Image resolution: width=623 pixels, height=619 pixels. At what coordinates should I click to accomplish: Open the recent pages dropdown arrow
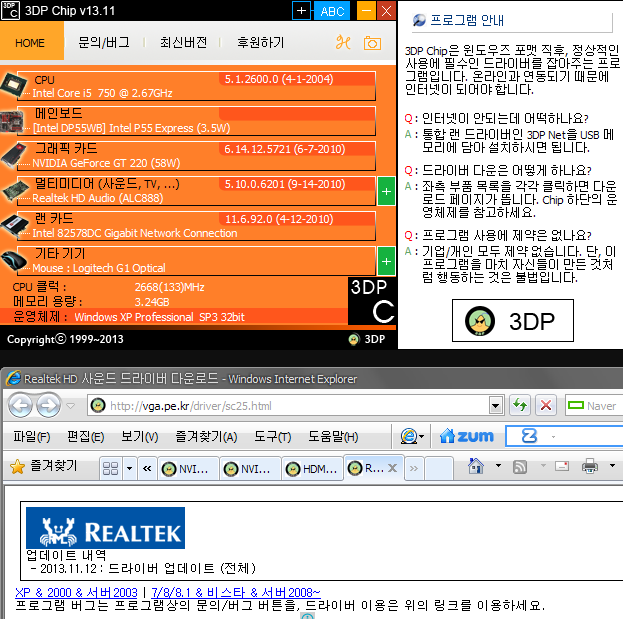pos(70,406)
